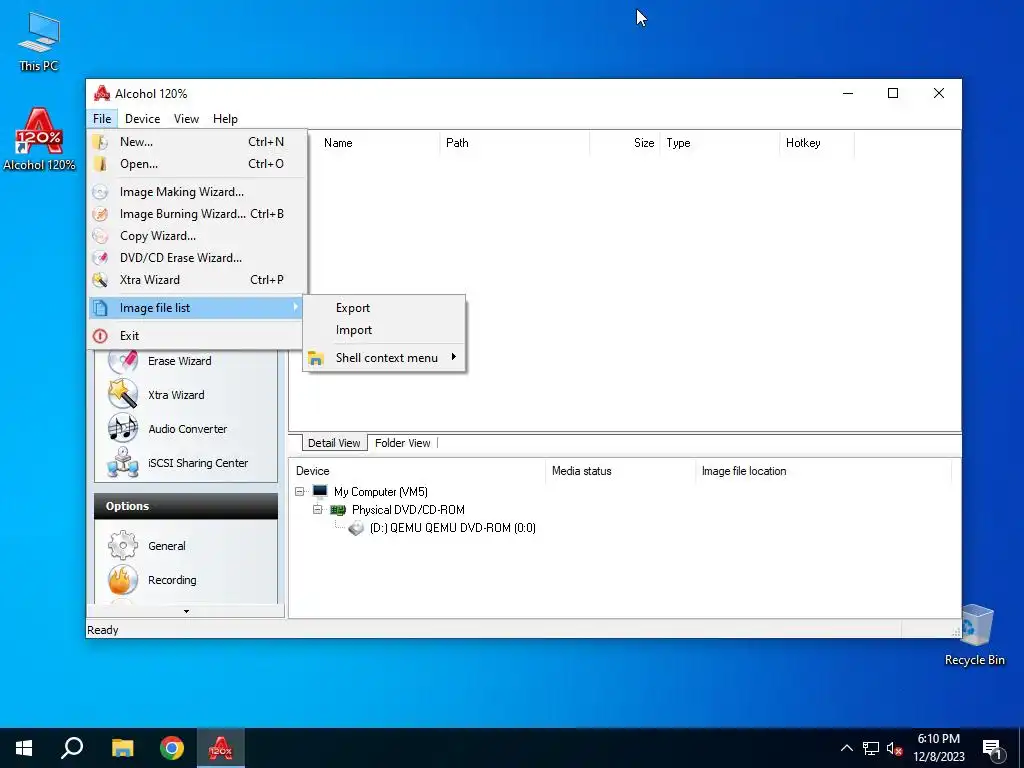Click the DVD/CD Erase Wizard disc icon
Screen dimensions: 1024x768
click(100, 258)
